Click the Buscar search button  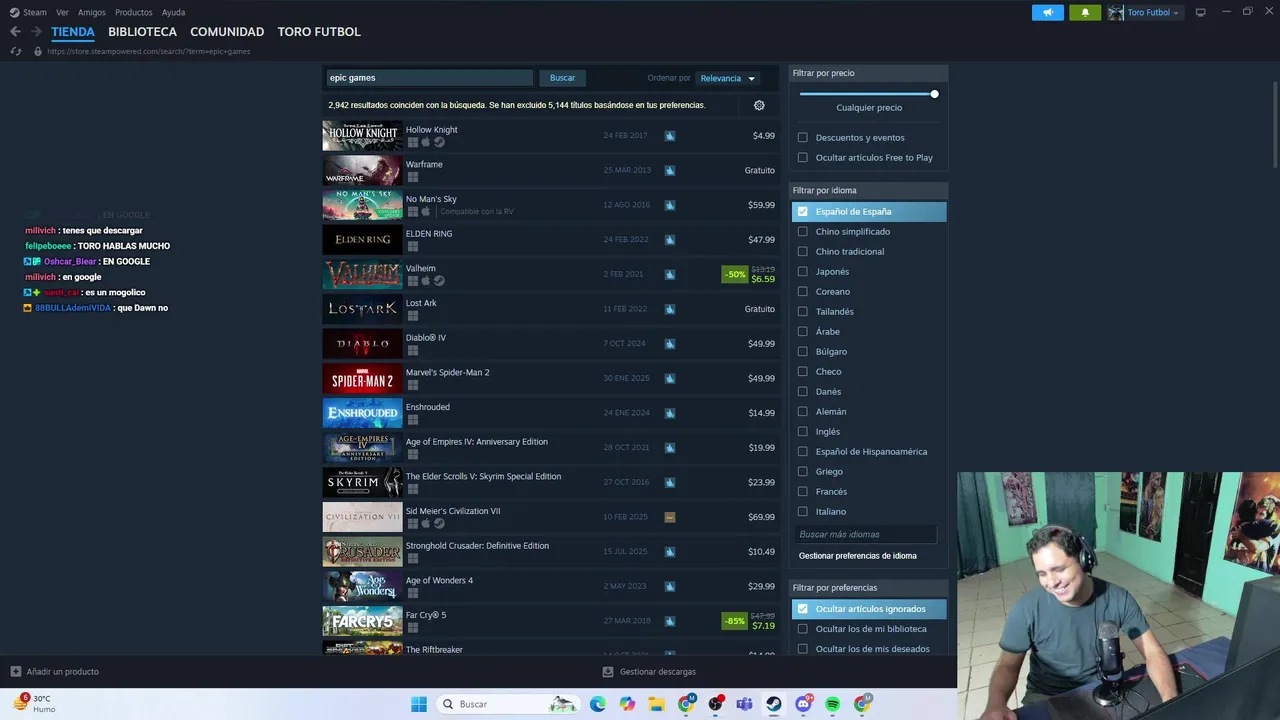[x=562, y=78]
